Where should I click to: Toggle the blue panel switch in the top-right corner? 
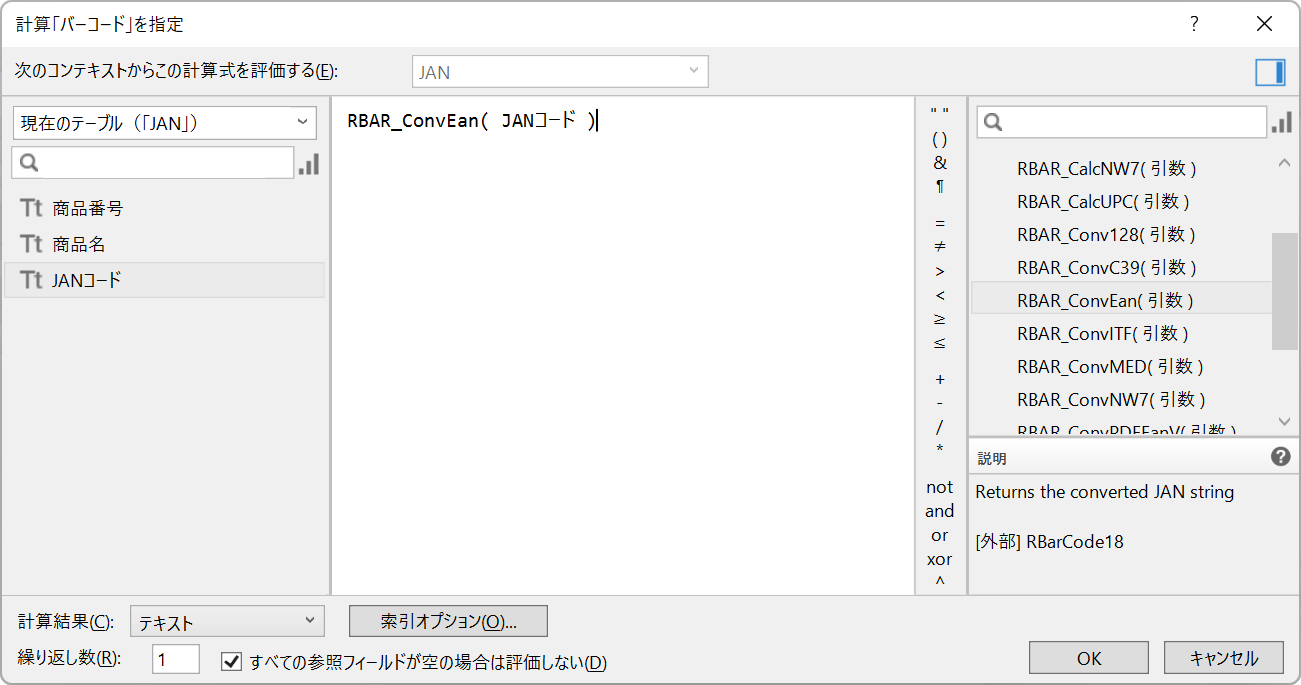pos(1269,71)
